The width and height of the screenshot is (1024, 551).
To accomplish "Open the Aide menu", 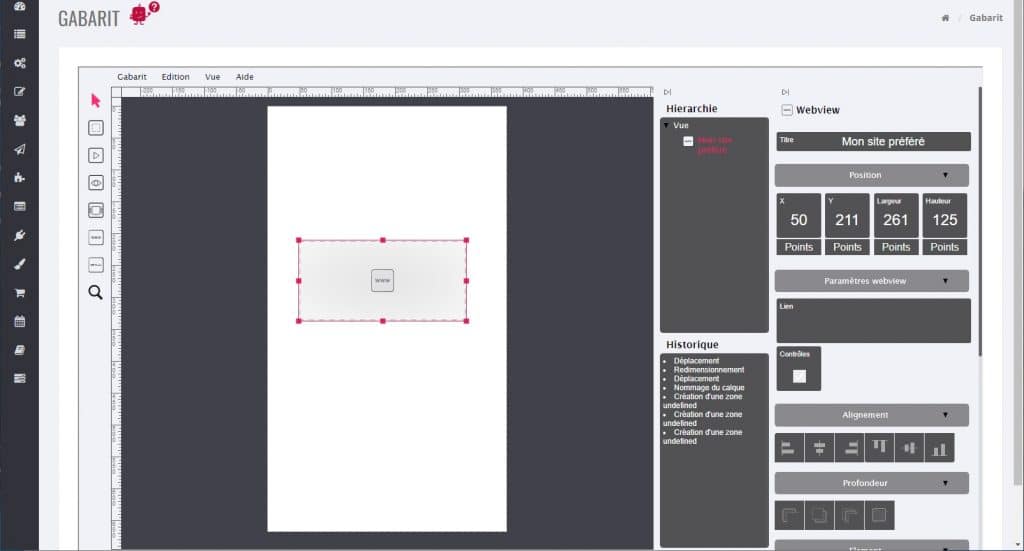I will pyautogui.click(x=245, y=77).
